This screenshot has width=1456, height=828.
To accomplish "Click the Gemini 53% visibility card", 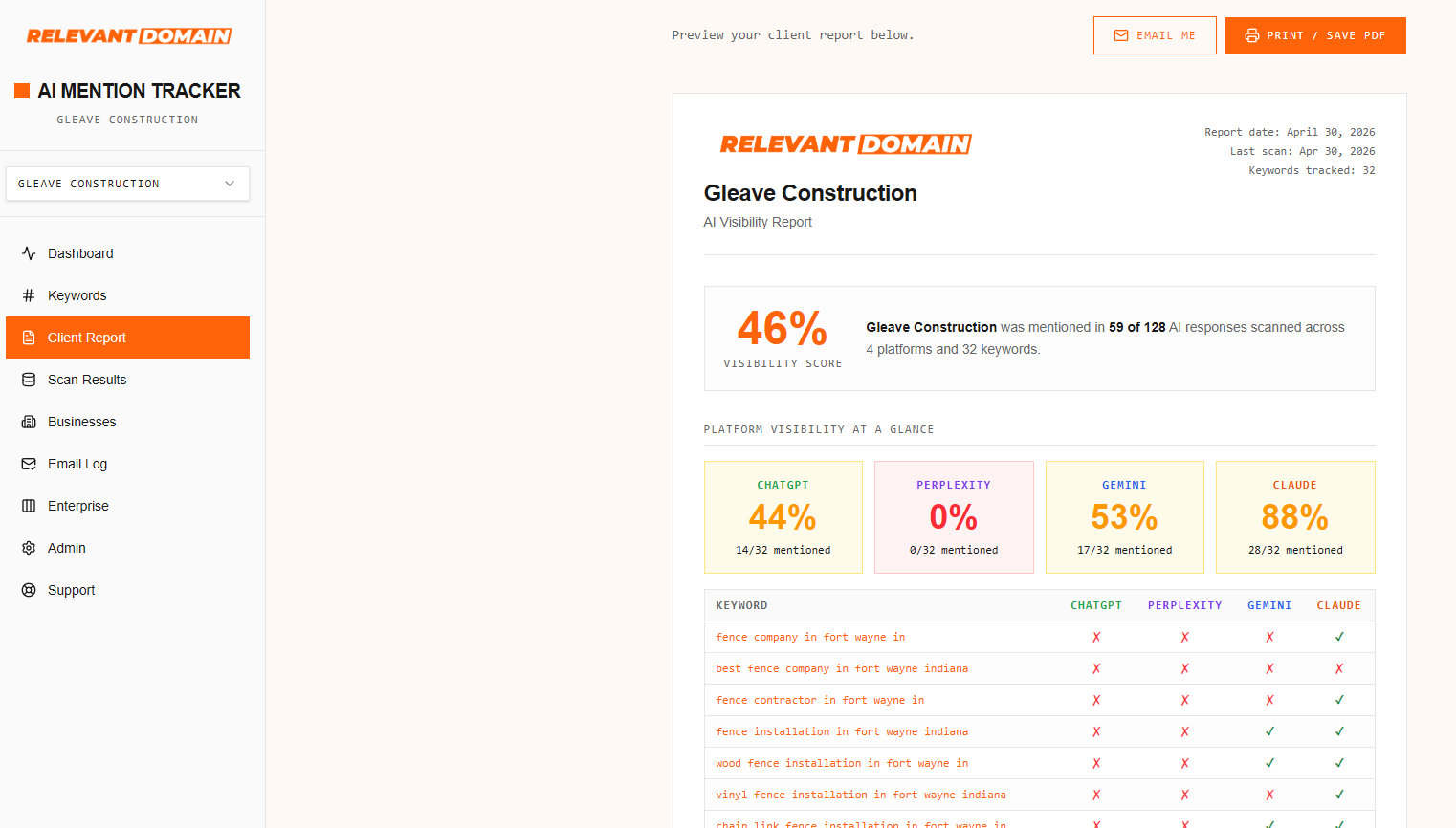I will 1125,517.
